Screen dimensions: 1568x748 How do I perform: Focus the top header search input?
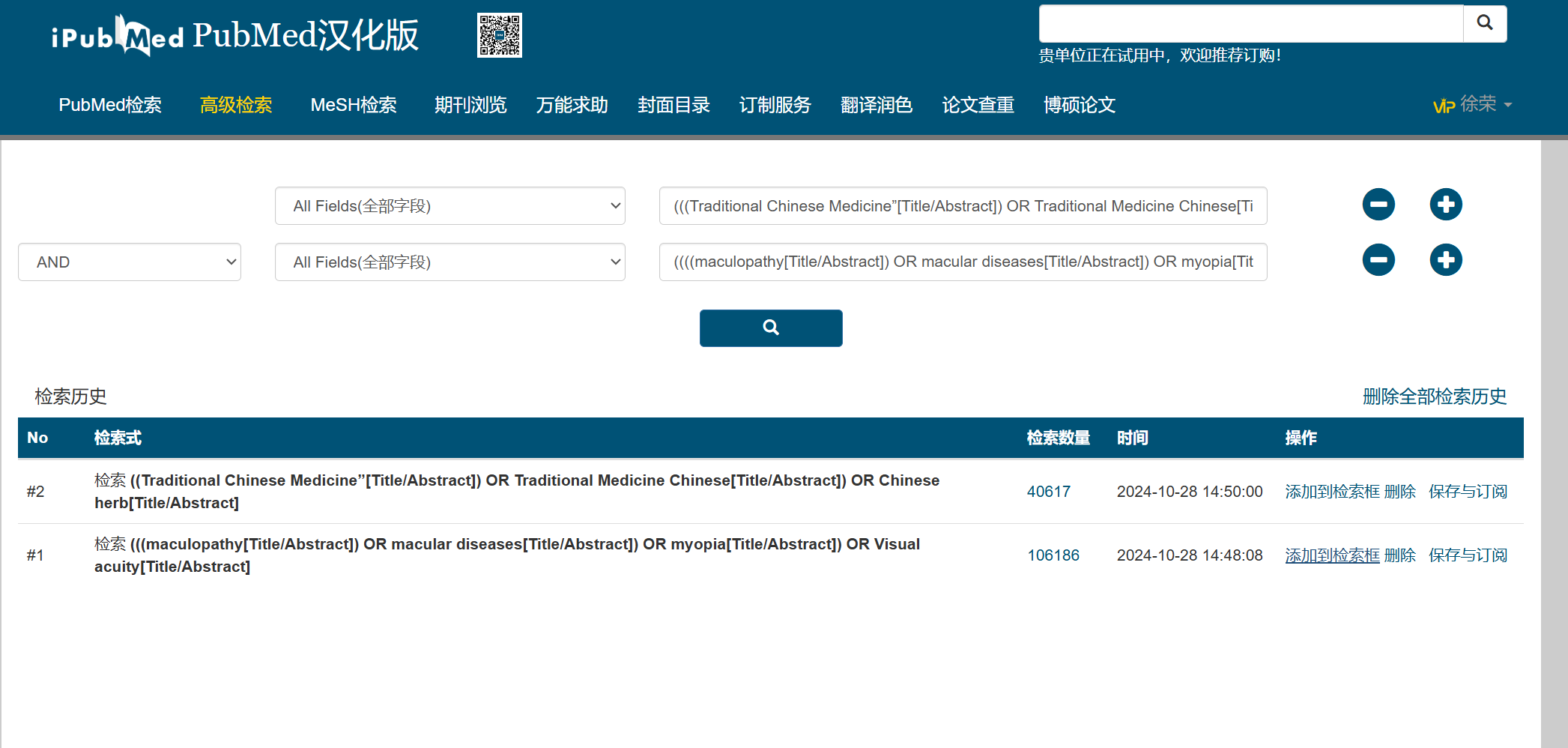(1251, 23)
